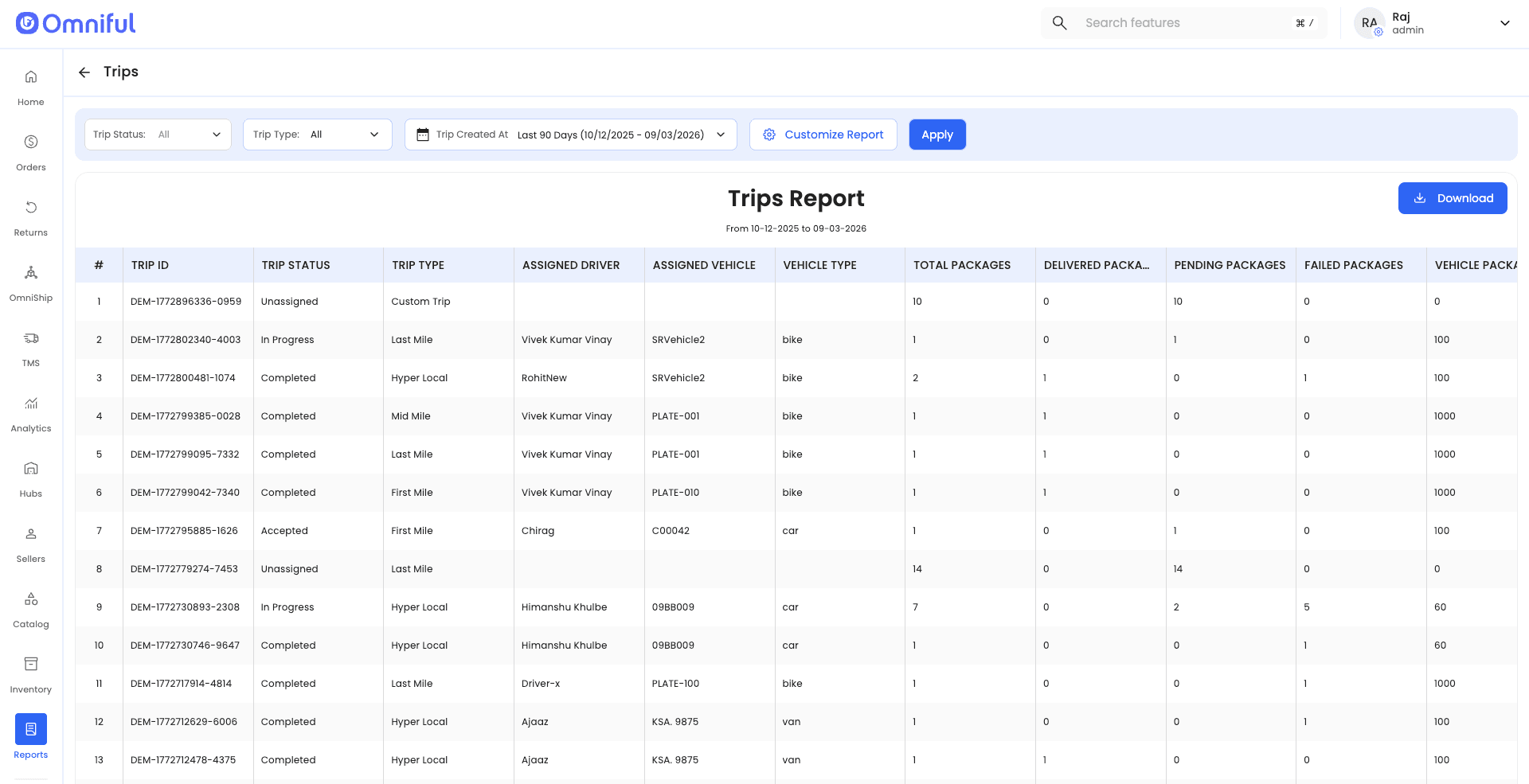The width and height of the screenshot is (1529, 784).
Task: Open the Trip Created At date range picker
Action: (570, 135)
